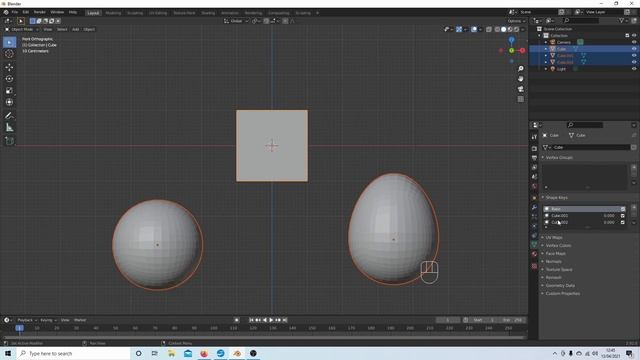Expand the Vertex Colors panel
Viewport: 640px width, 360px height.
coord(557,246)
